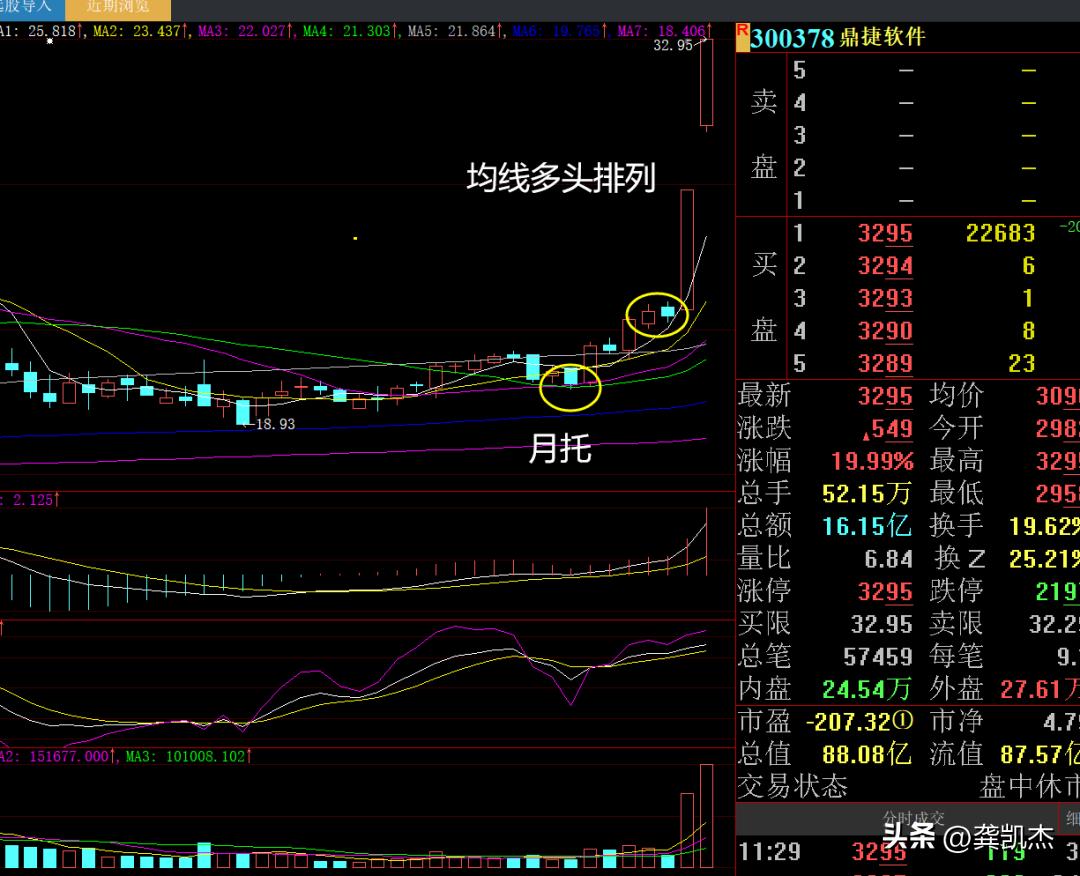The width and height of the screenshot is (1080, 876).
Task: Click the 市盈 value -207.32
Action: pyautogui.click(x=860, y=722)
